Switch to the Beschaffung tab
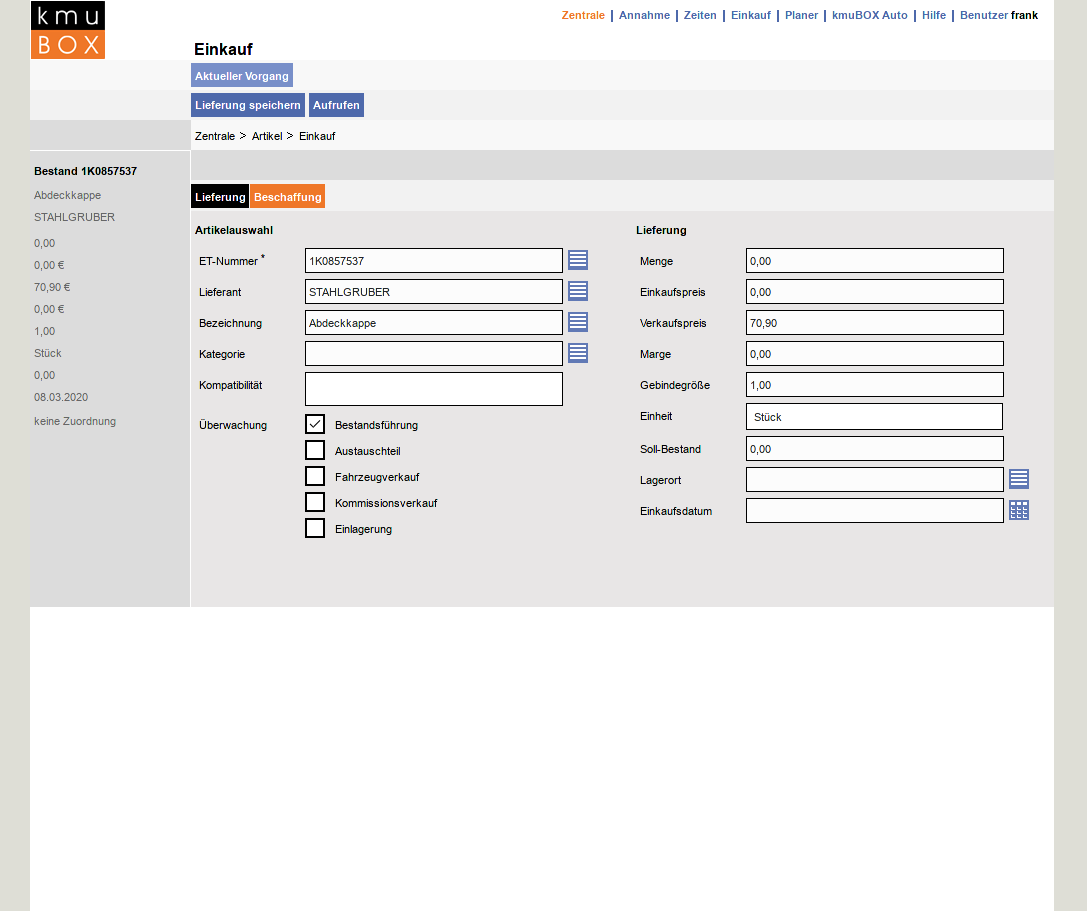Image resolution: width=1087 pixels, height=911 pixels. pyautogui.click(x=287, y=197)
